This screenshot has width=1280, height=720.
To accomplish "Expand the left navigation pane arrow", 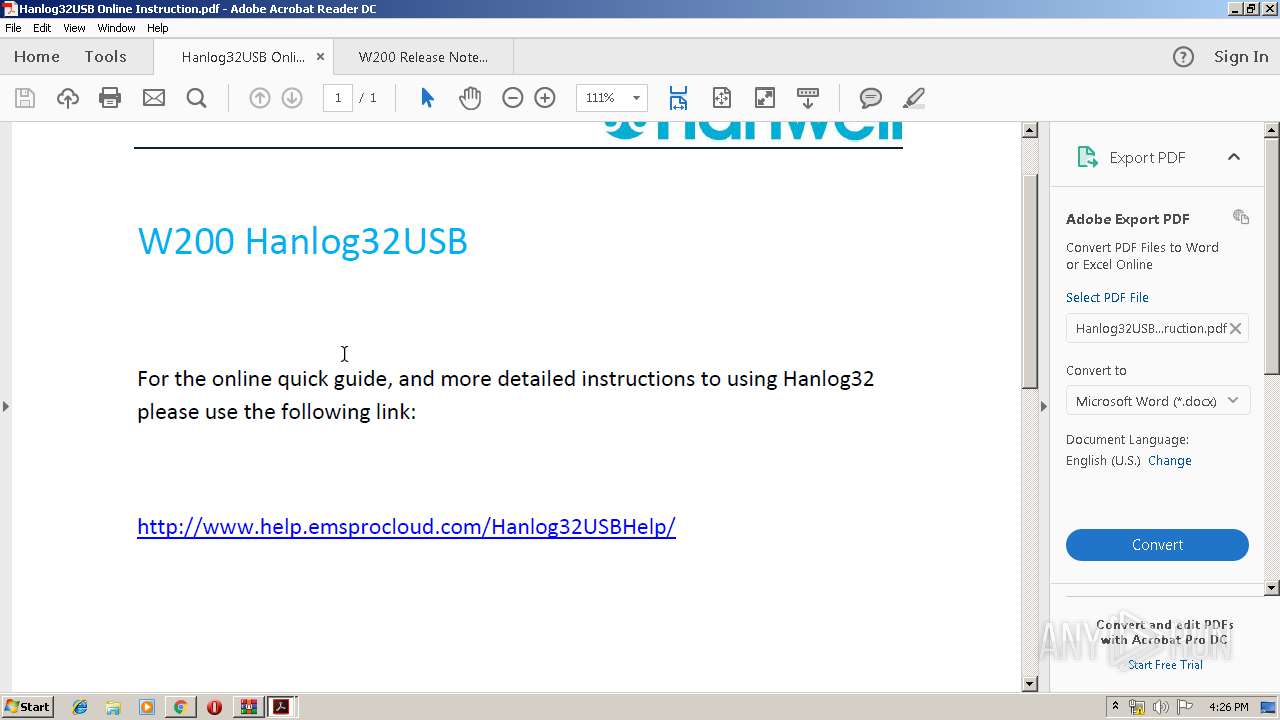I will 6,406.
